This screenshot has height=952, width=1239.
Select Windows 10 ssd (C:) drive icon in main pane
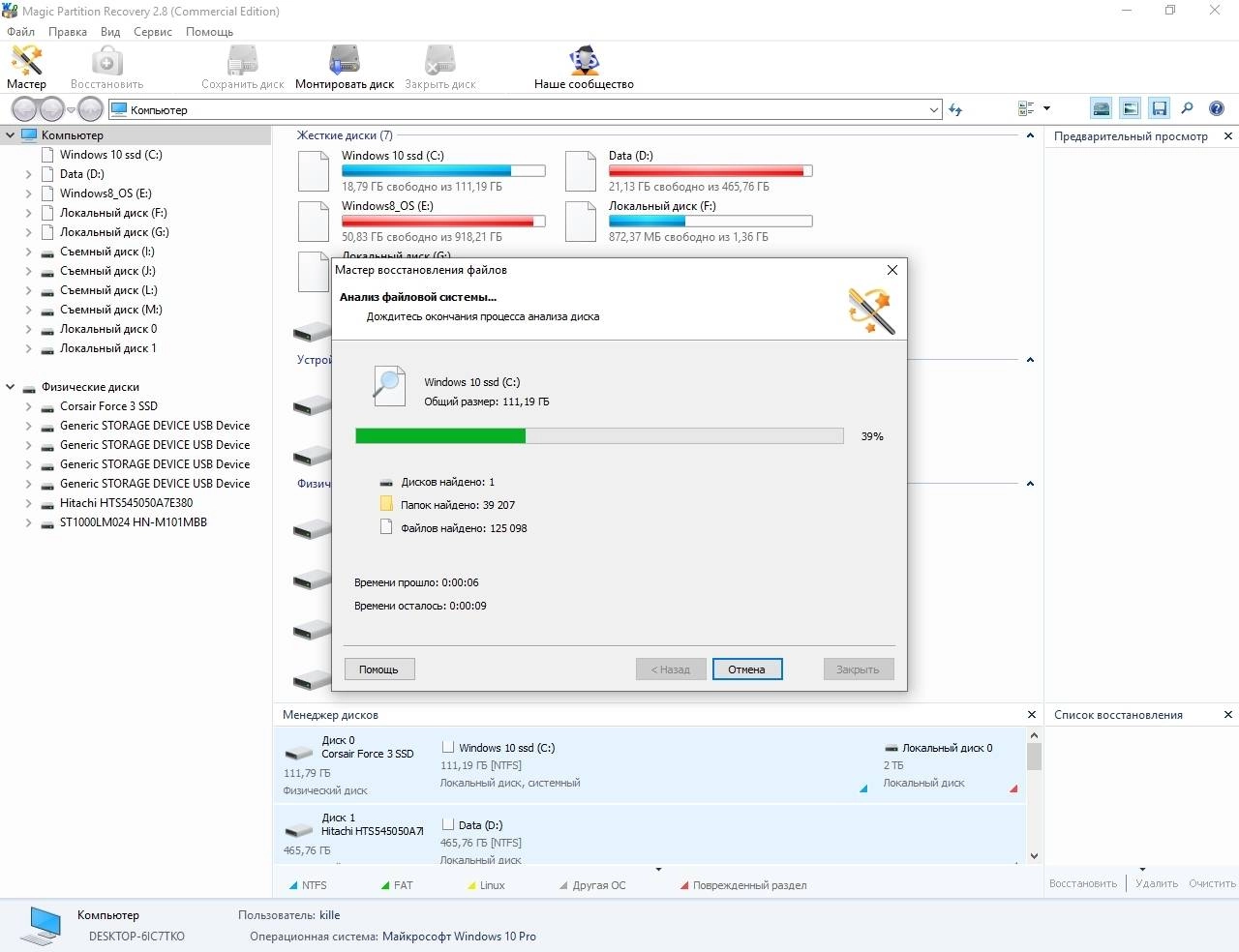[x=314, y=171]
